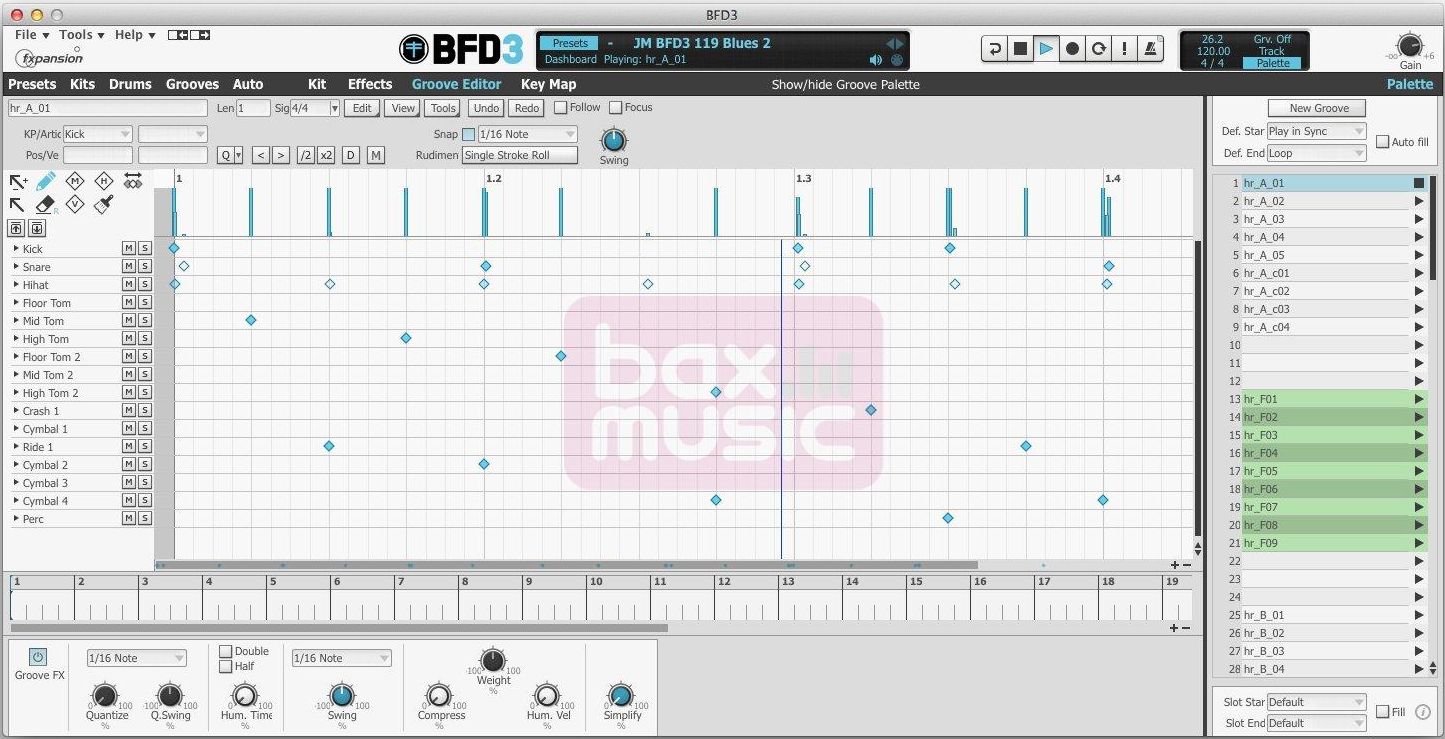Select the stretch double-arrow tool
The width and height of the screenshot is (1445, 739).
coord(133,181)
